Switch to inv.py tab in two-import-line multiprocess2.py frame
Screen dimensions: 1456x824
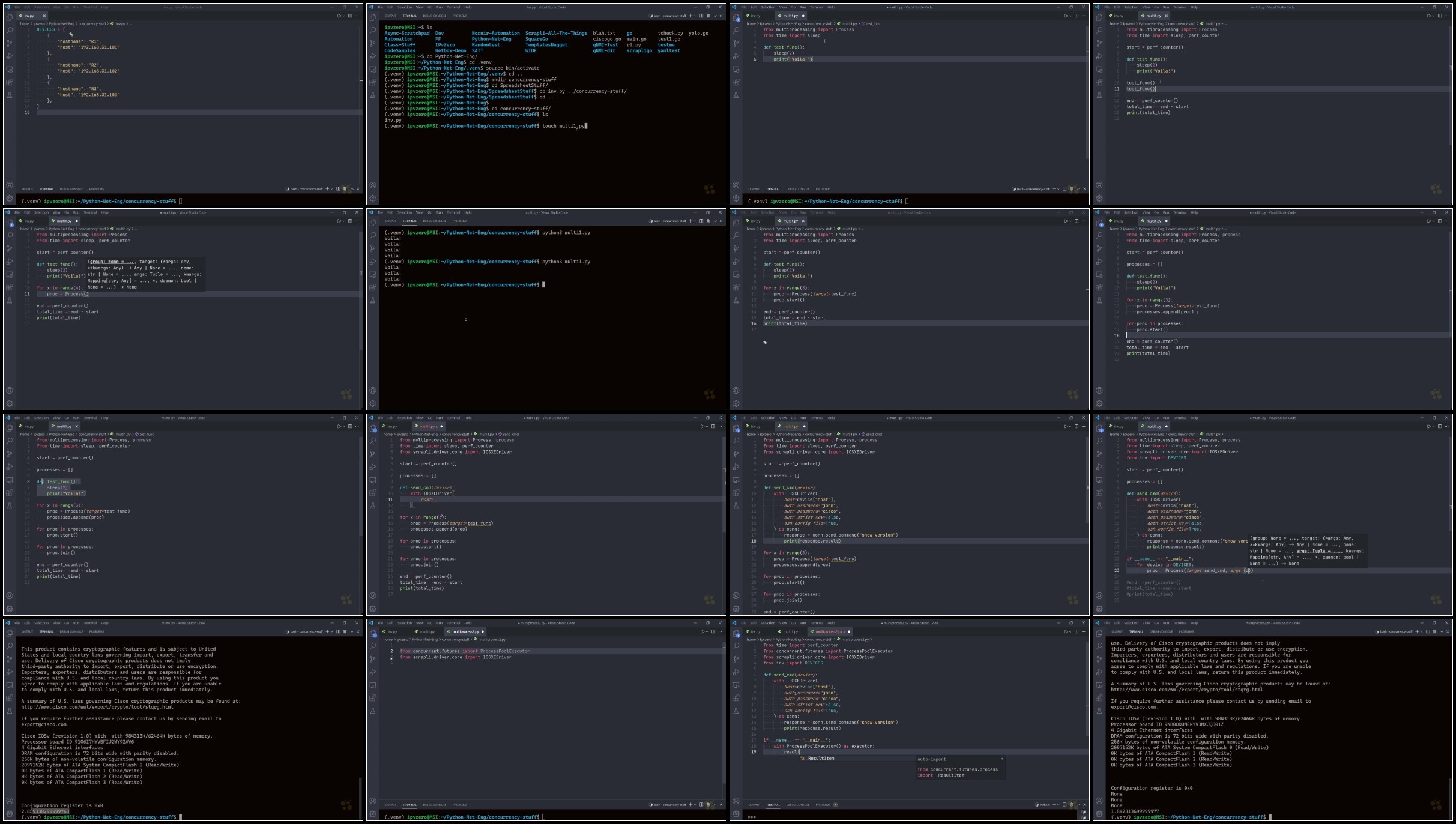pos(392,631)
